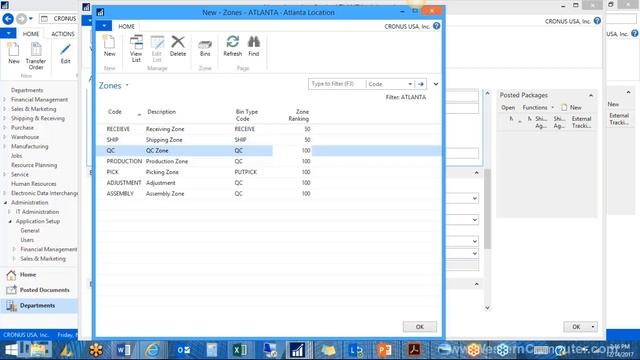
Task: Open PowerPoint from the taskbar
Action: [384, 350]
